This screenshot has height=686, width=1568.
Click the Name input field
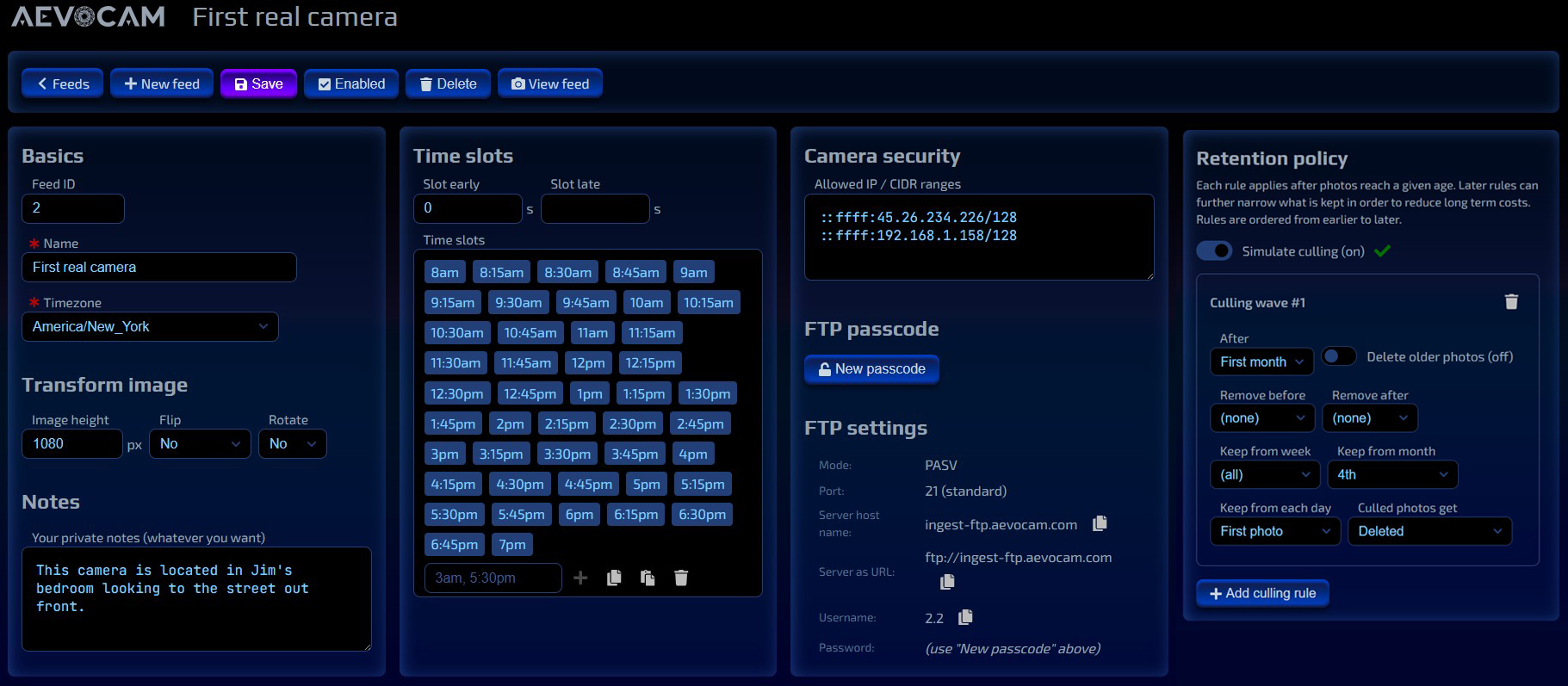click(x=159, y=267)
